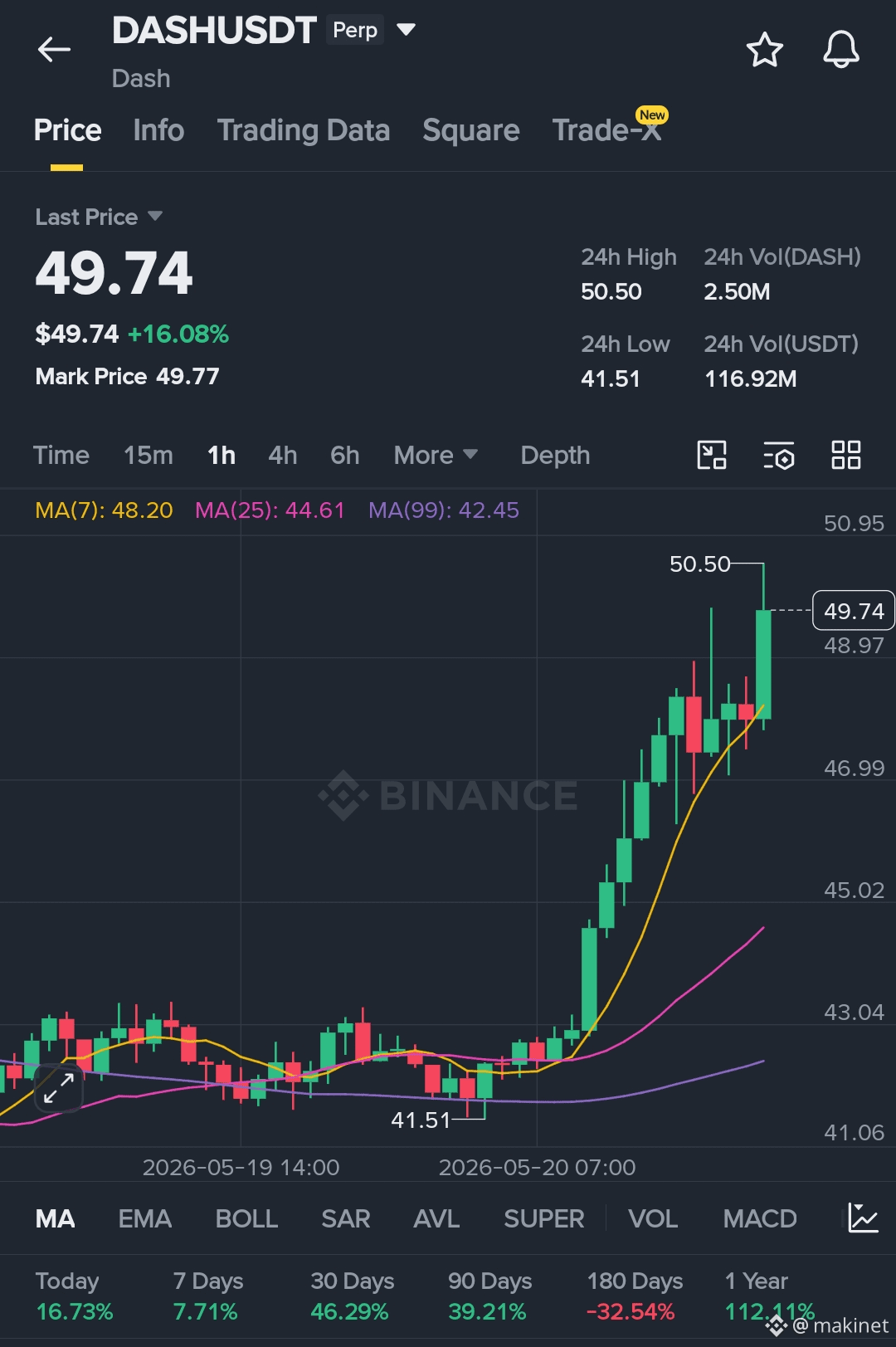
Task: Open the indicator chart settings icon beside MACD
Action: tap(863, 1218)
